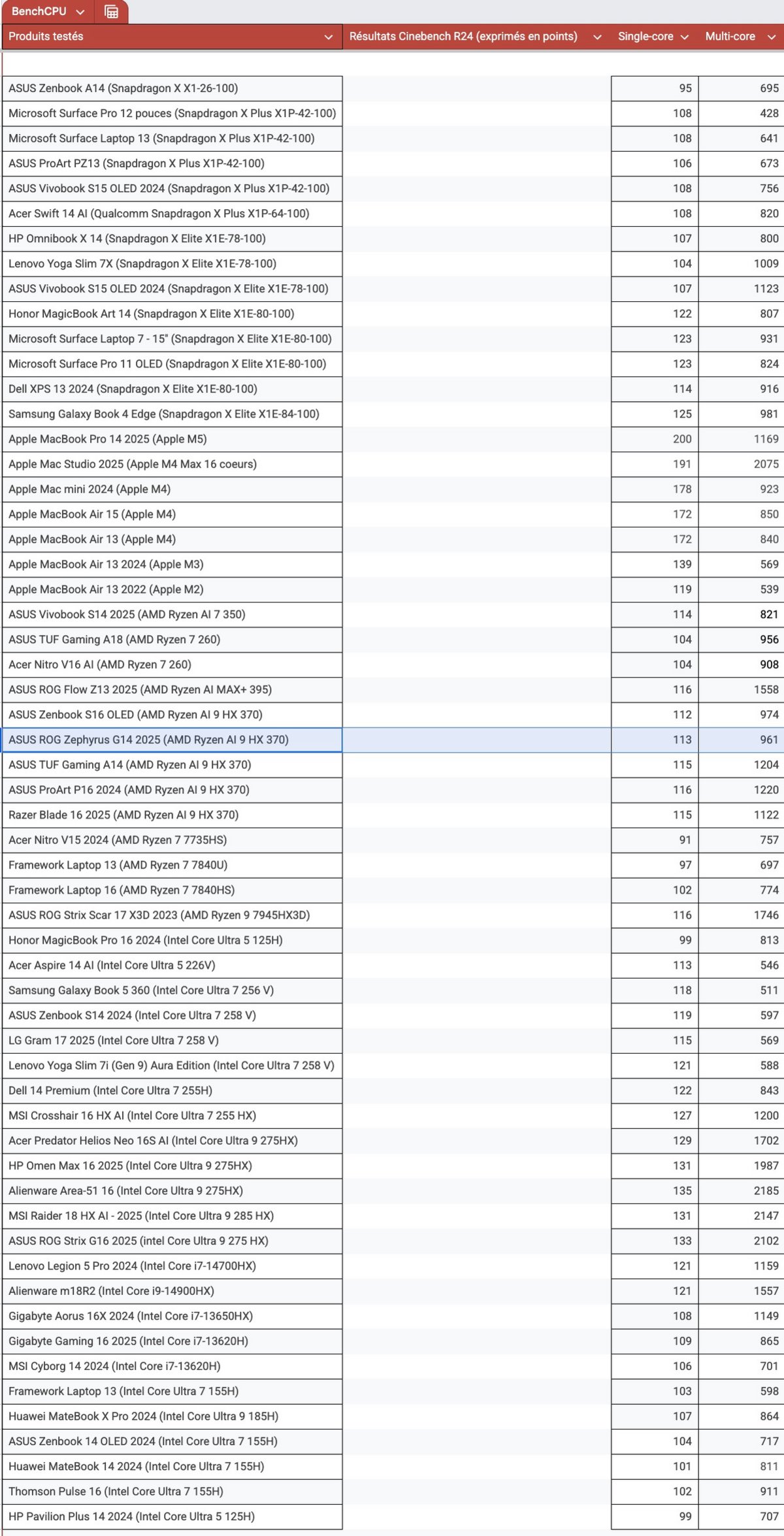Select HP Omen Max 16 2025 cell
Screen dimensions: 784x1536
coord(172,1166)
